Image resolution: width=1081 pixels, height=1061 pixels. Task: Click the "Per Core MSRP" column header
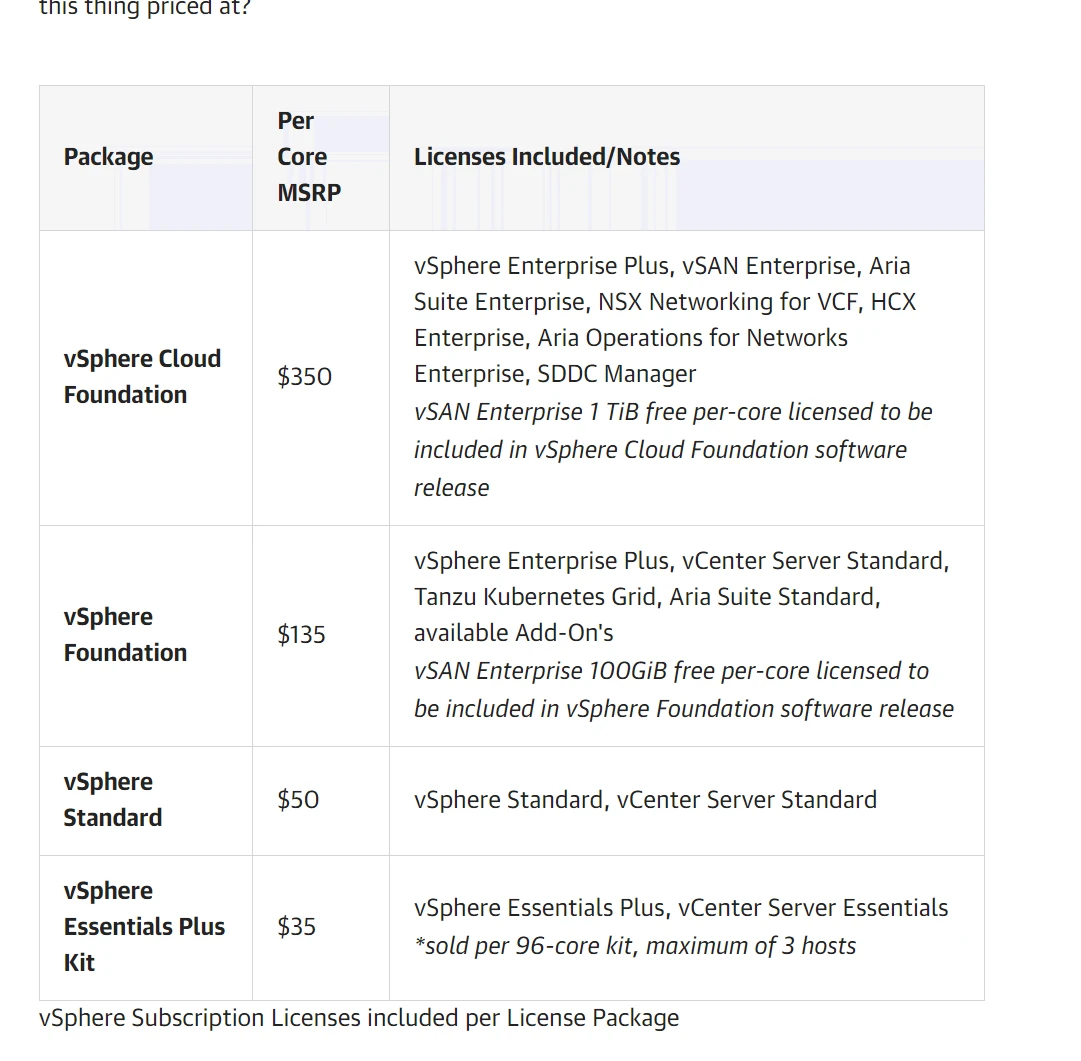pos(309,157)
